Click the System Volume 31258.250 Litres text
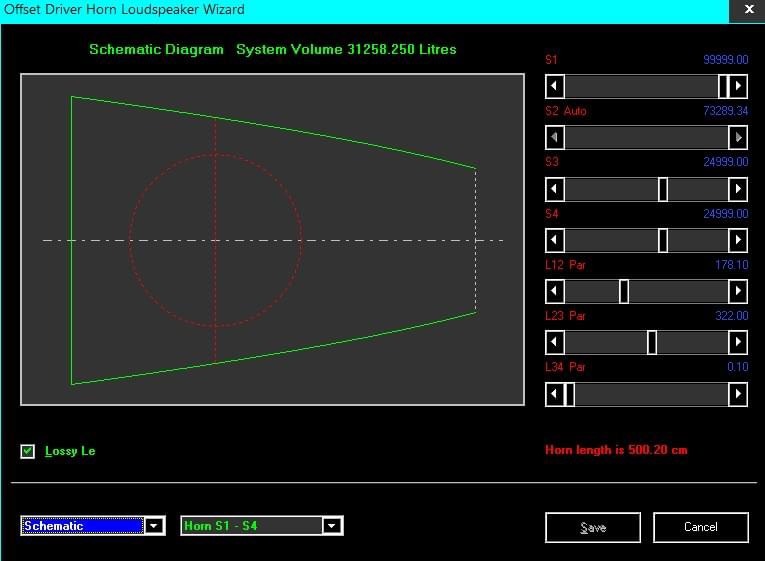 pyautogui.click(x=346, y=49)
